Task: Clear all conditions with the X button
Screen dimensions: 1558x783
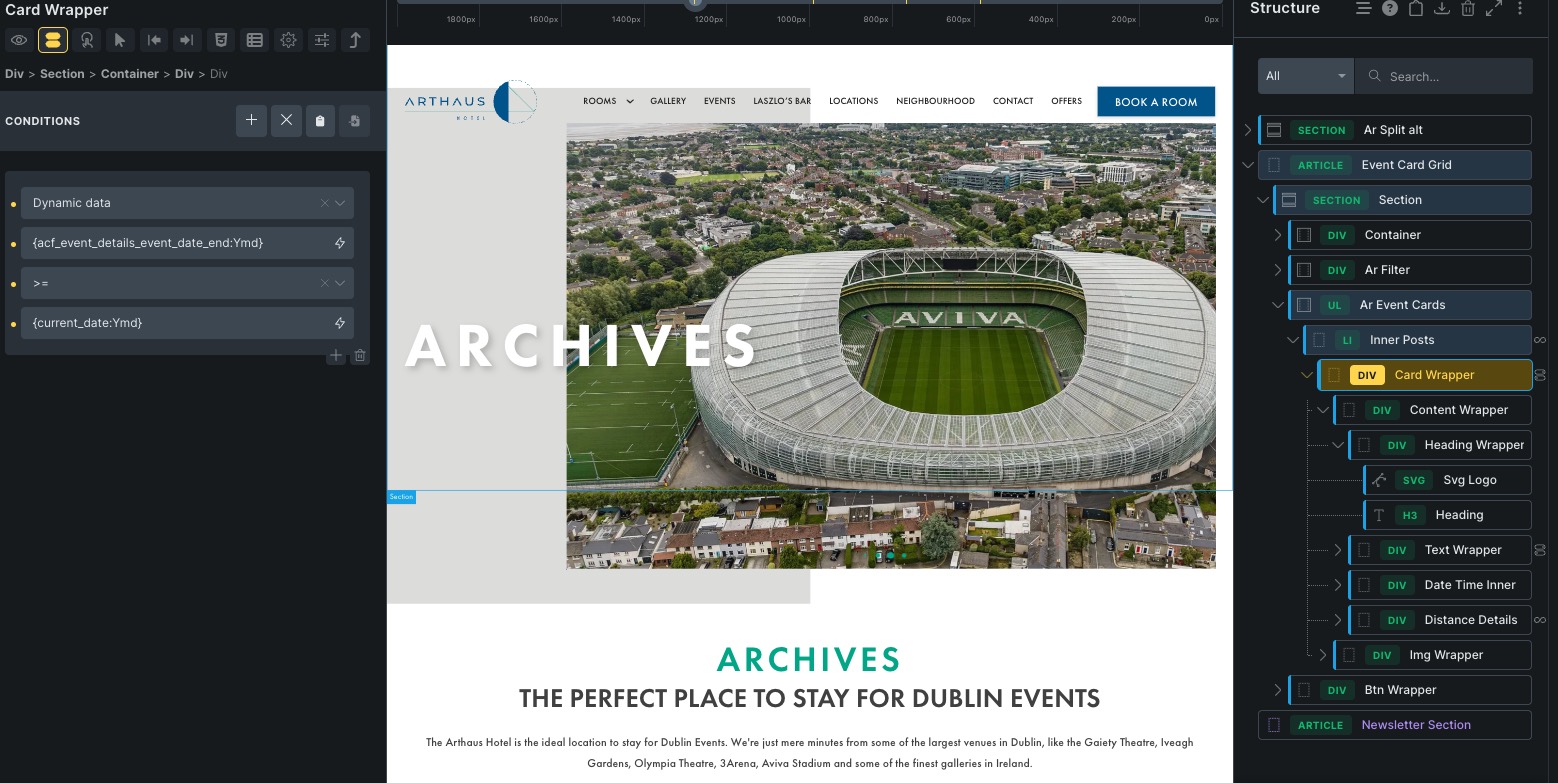Action: coord(286,121)
